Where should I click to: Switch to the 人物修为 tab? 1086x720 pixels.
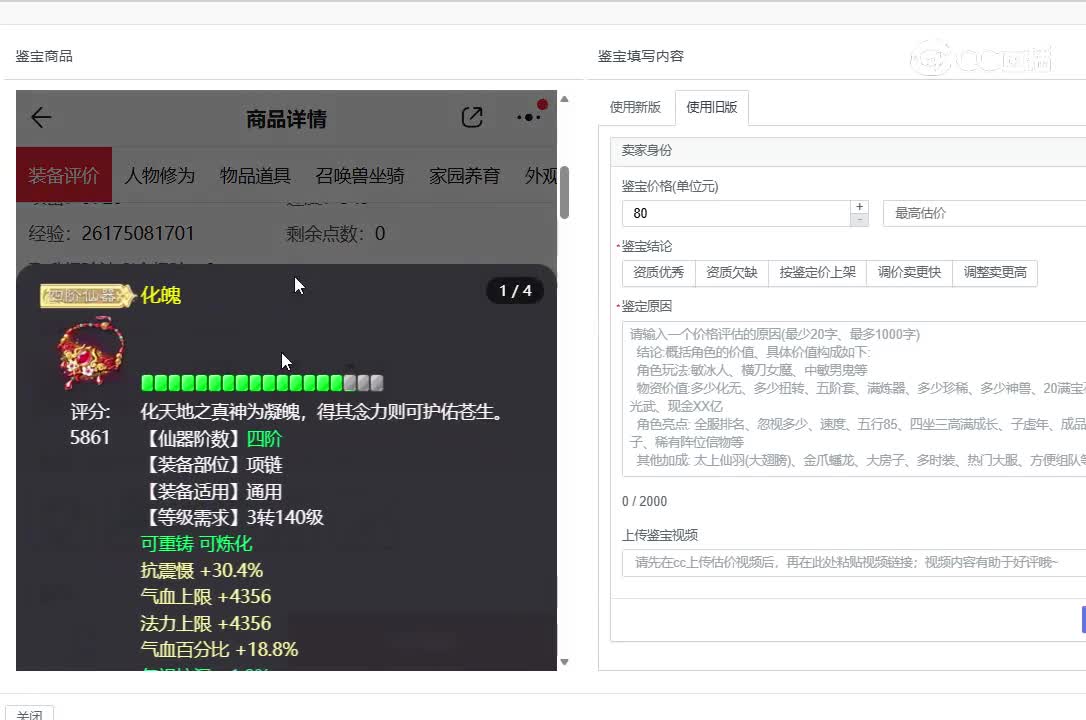coord(159,176)
